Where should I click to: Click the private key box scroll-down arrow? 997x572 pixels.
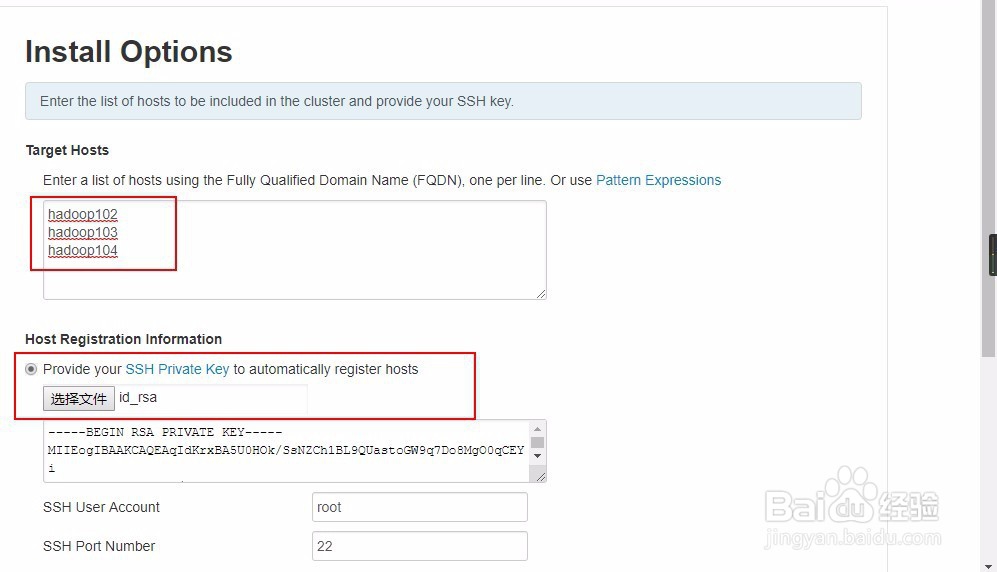coord(538,456)
